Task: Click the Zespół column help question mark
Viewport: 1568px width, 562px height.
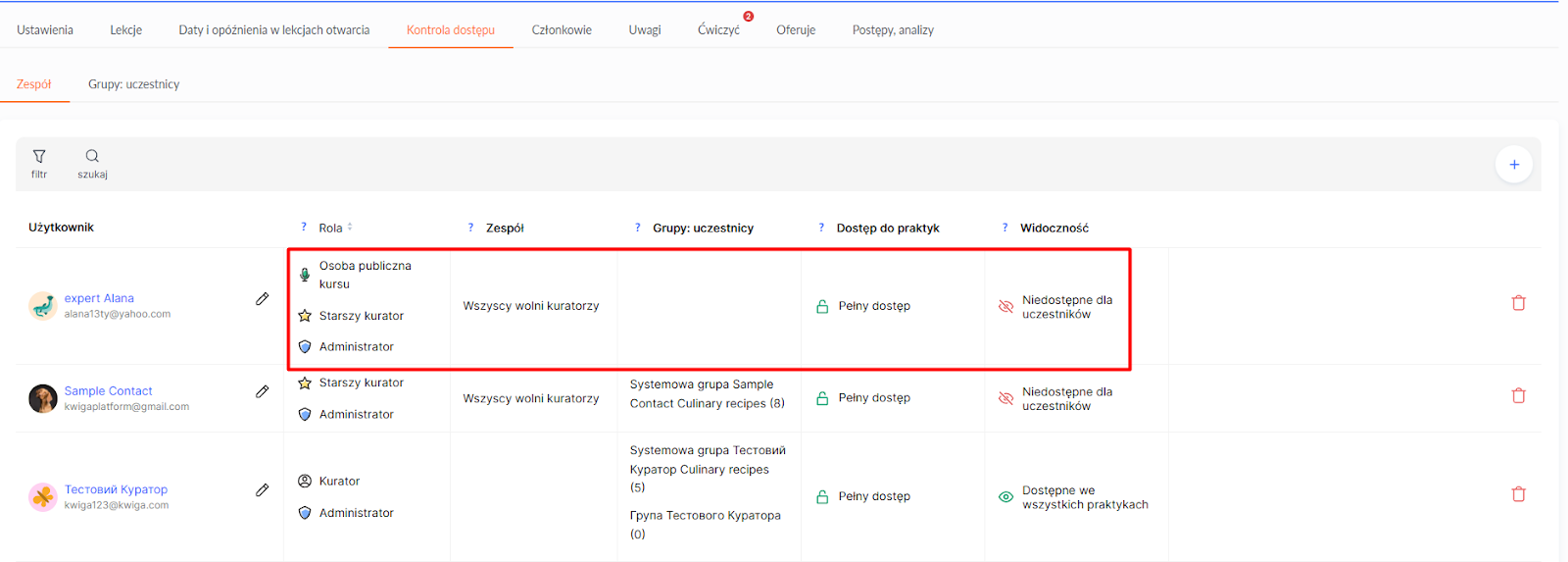Action: [x=470, y=227]
